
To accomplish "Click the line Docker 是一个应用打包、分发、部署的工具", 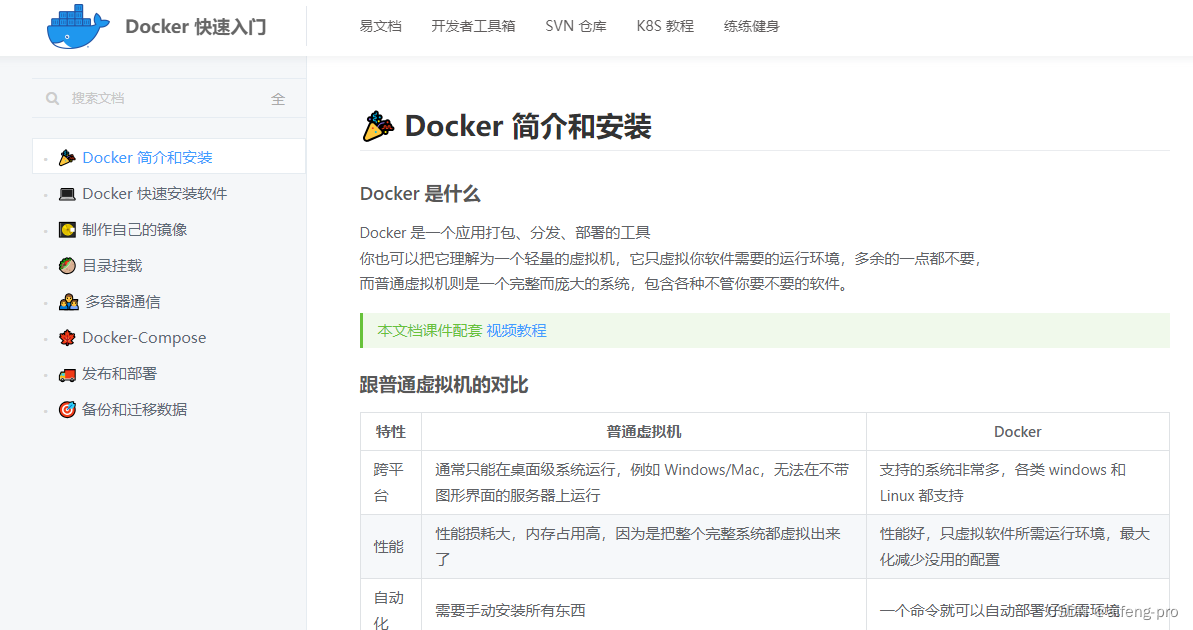I will click(505, 233).
